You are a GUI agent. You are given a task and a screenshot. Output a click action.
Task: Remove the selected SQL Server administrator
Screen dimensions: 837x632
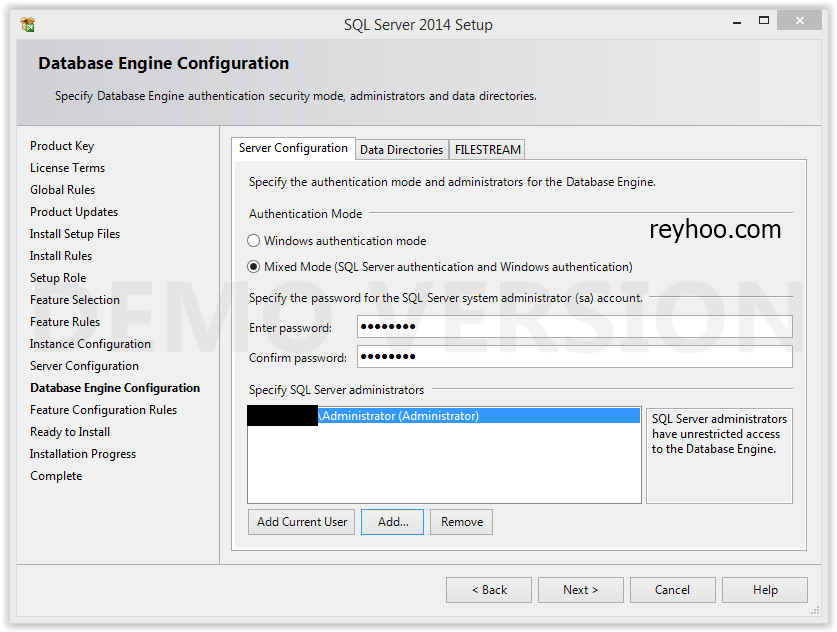(462, 522)
